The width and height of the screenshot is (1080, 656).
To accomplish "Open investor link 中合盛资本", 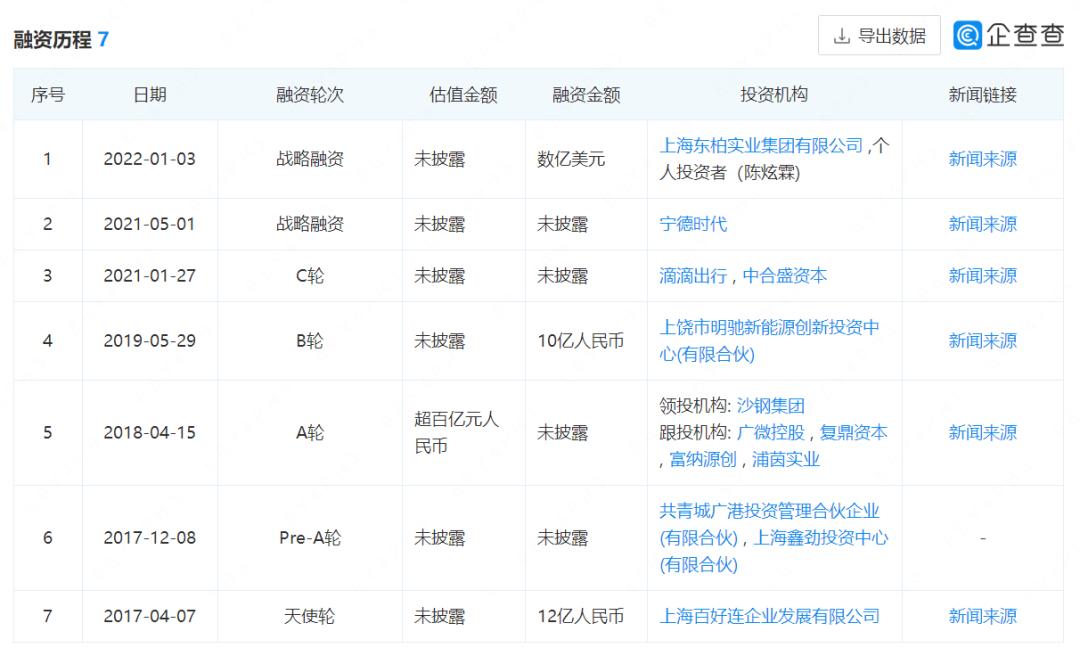I will [x=785, y=276].
